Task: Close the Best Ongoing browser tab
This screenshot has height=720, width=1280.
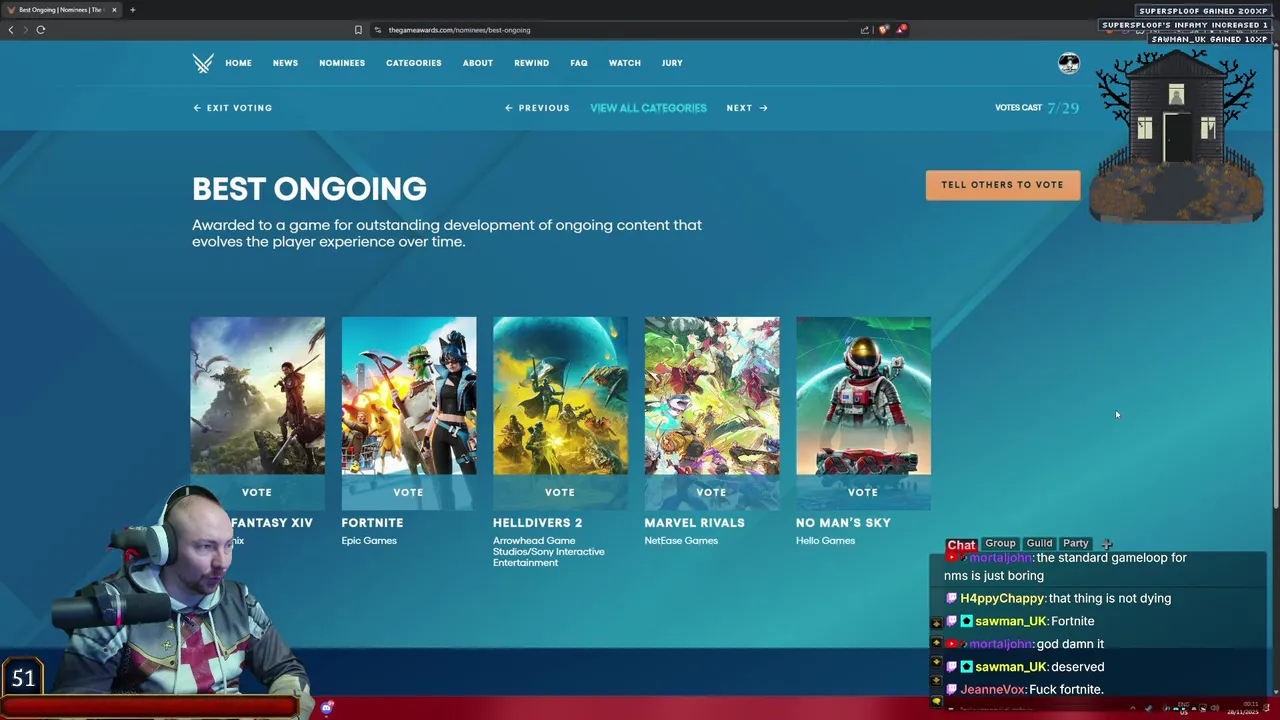Action: [114, 10]
